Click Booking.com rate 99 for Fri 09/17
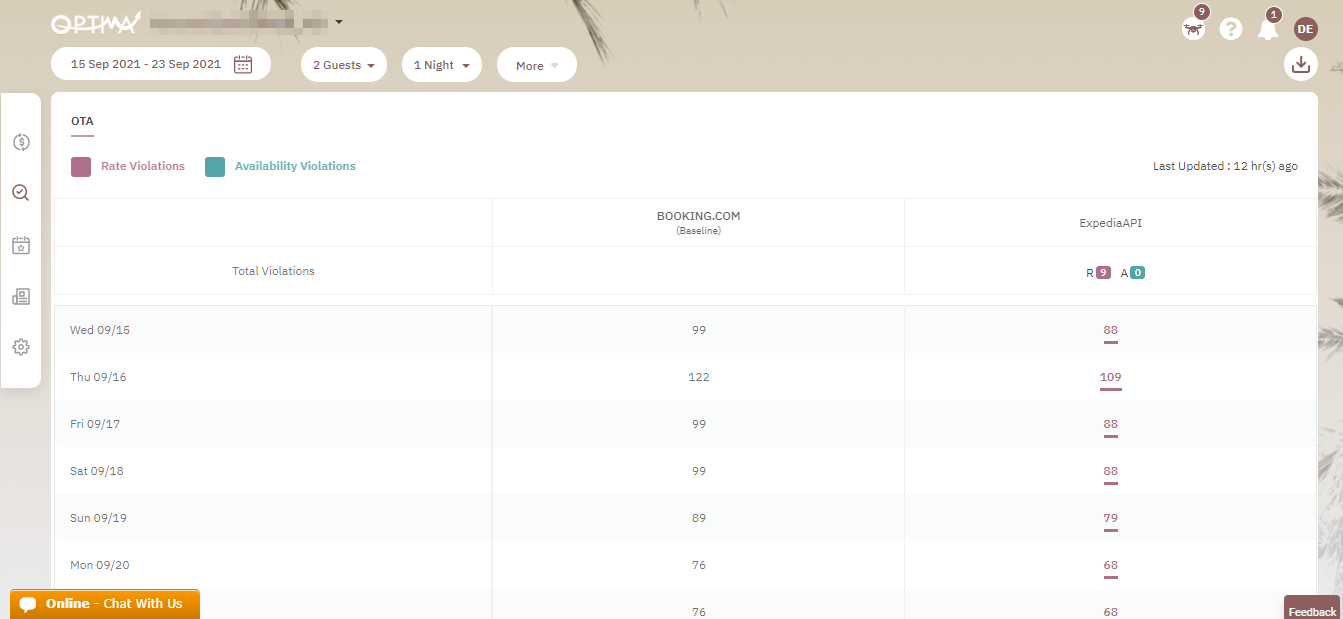 699,424
